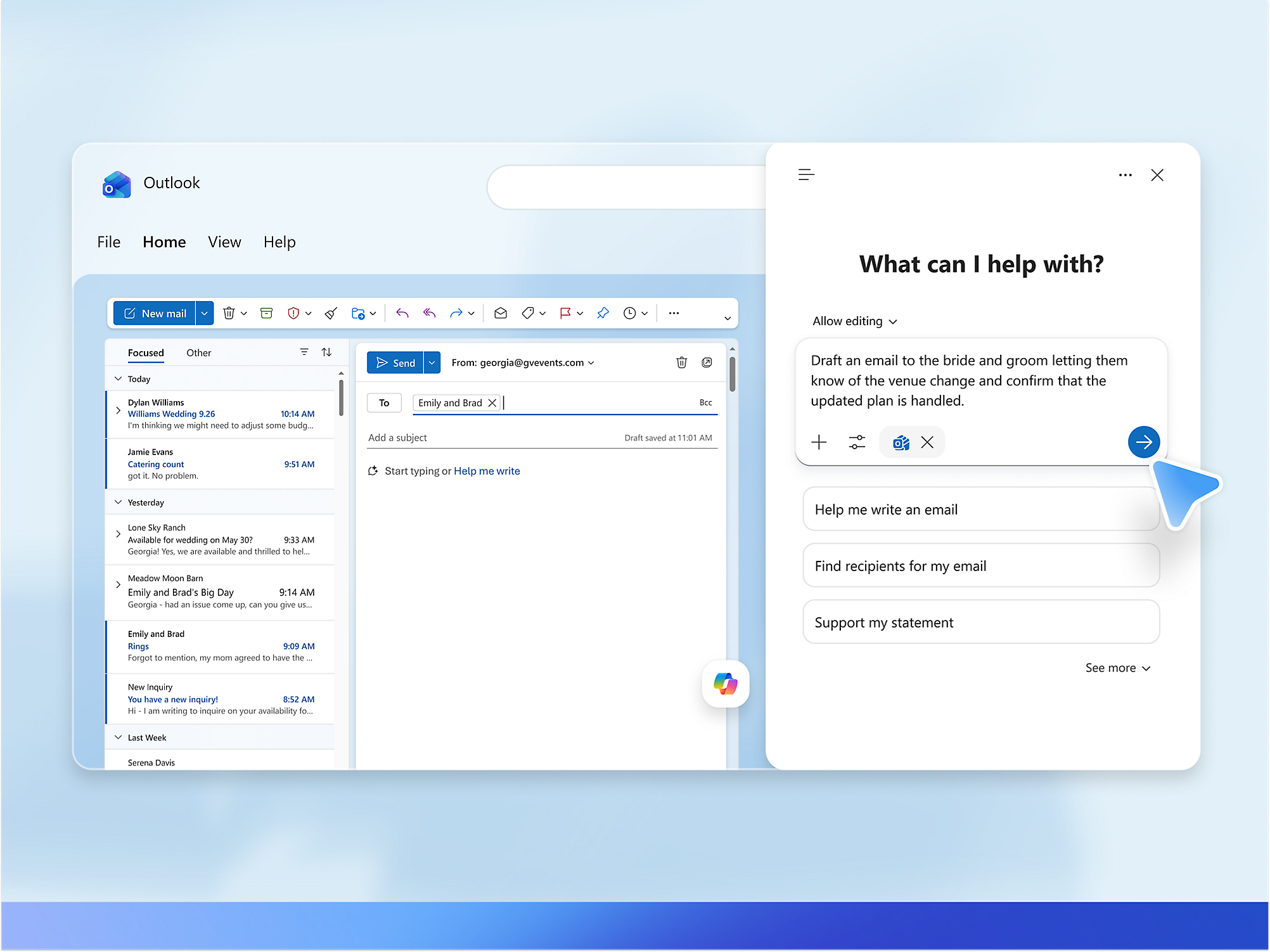Viewport: 1270px width, 952px height.
Task: Click the Sweep broom icon in the toolbar
Action: (331, 313)
